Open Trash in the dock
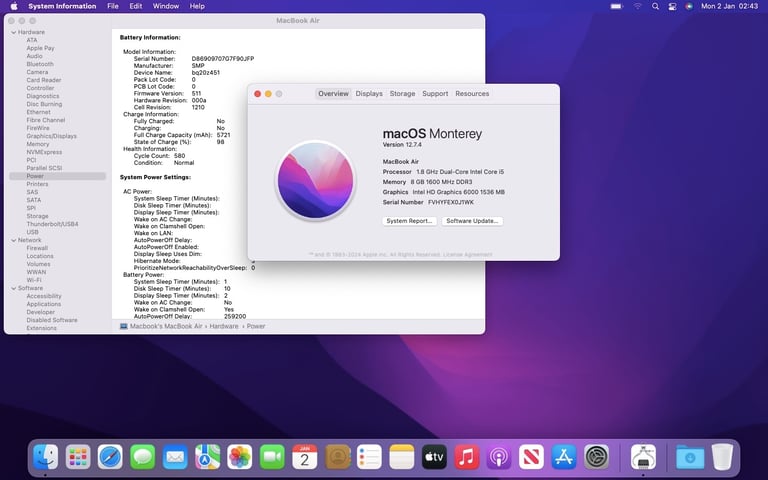This screenshot has height=480, width=768. 722,457
